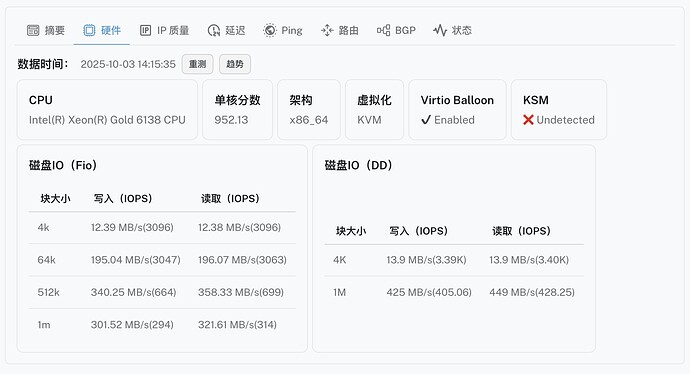Click the IP 质量 tab icon
This screenshot has width=690, height=374.
145,30
